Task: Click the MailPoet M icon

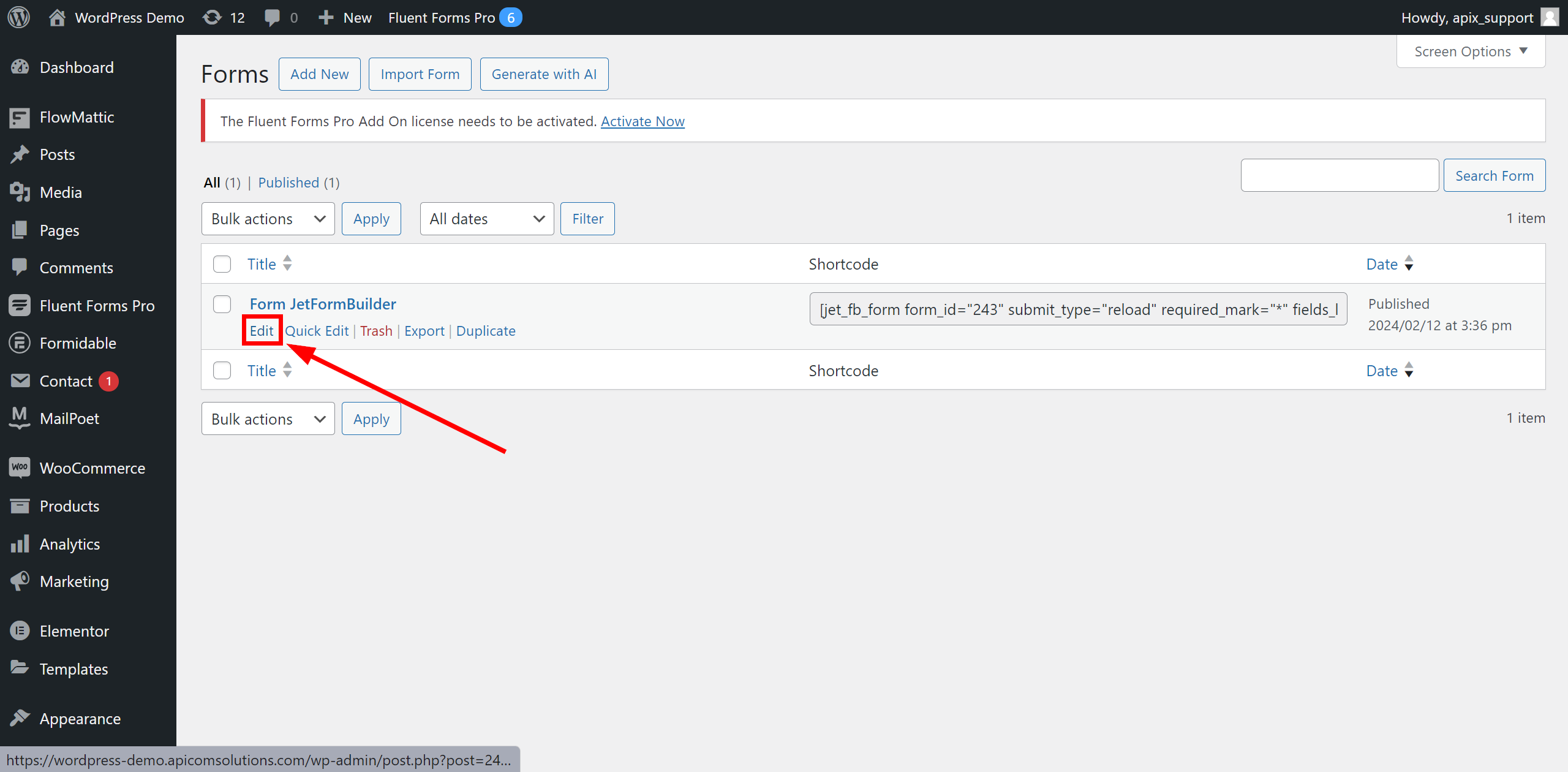Action: [x=20, y=418]
